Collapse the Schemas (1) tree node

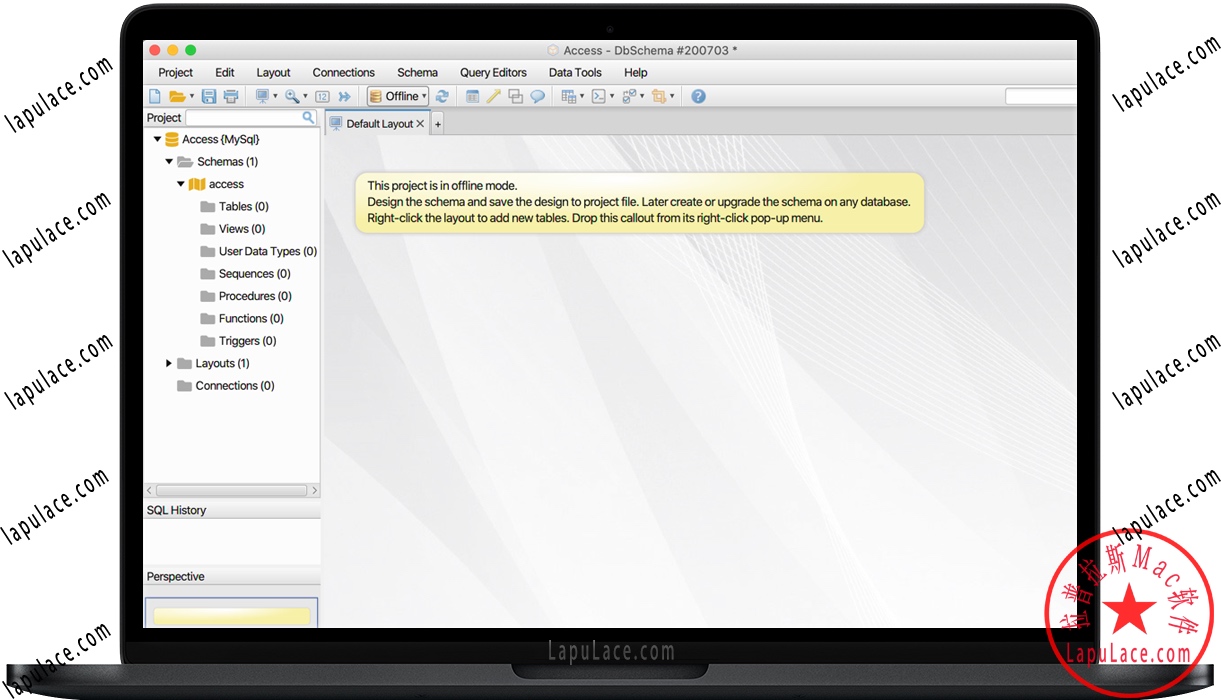[169, 162]
